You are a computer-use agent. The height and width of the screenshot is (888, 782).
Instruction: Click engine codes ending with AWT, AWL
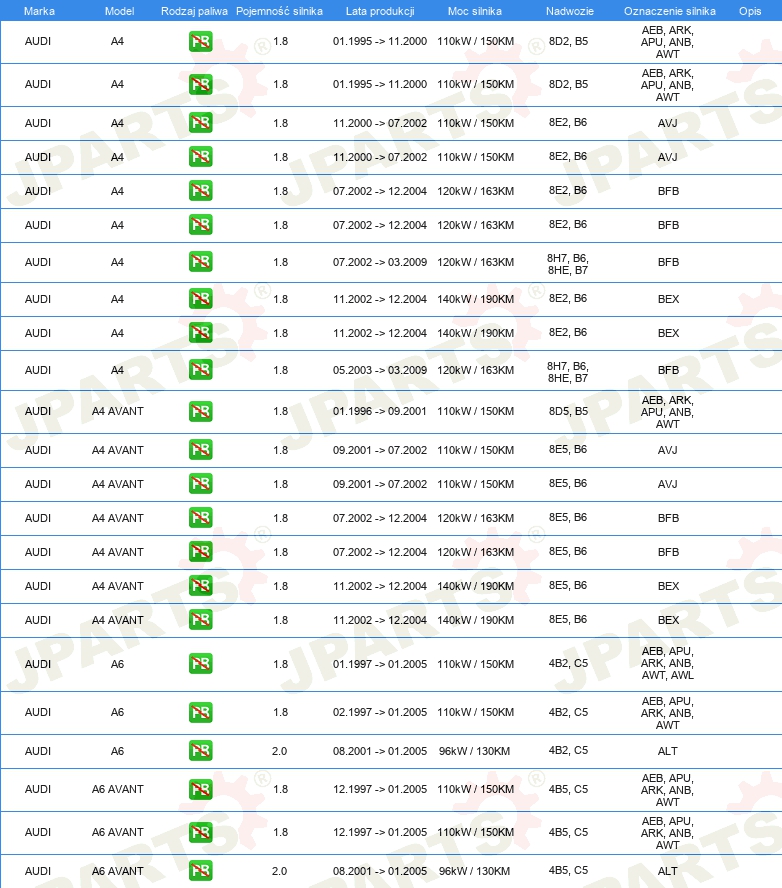668,663
